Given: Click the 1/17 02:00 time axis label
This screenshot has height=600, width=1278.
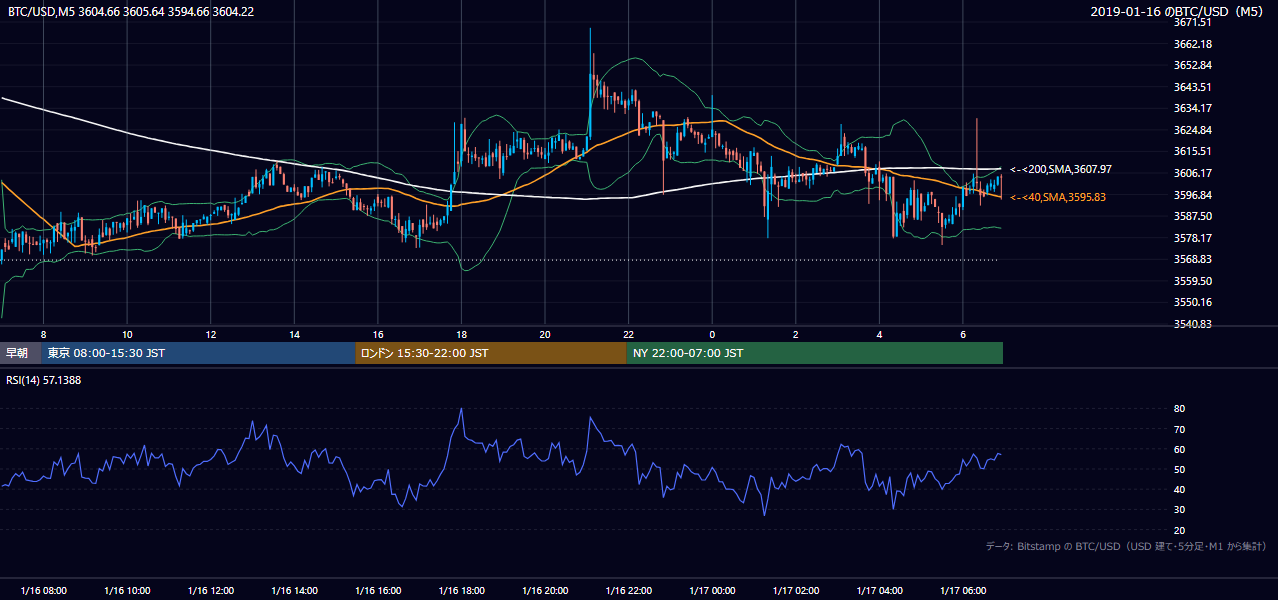Looking at the screenshot, I should tap(795, 591).
